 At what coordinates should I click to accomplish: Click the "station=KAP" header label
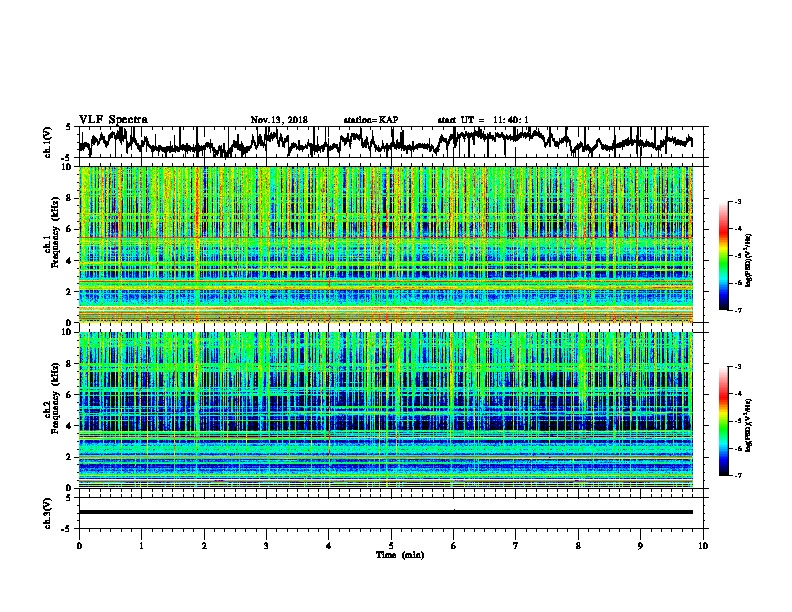tap(371, 120)
